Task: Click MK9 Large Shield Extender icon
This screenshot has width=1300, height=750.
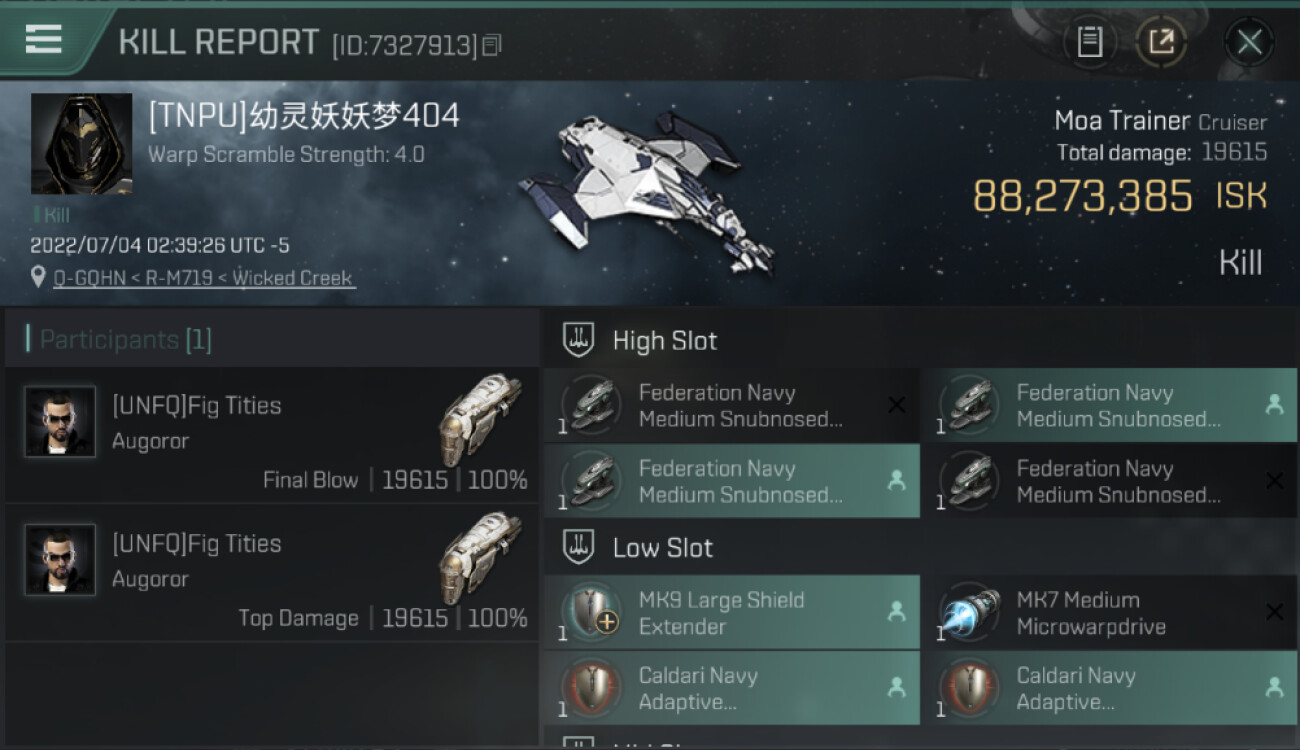Action: [x=592, y=611]
